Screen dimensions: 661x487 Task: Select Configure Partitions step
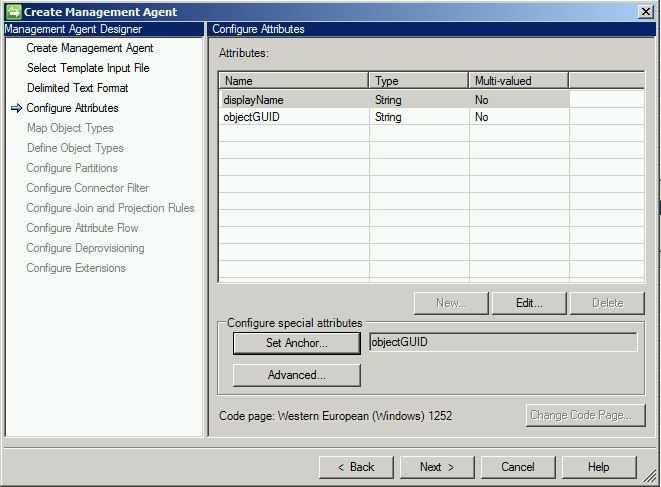(x=72, y=168)
